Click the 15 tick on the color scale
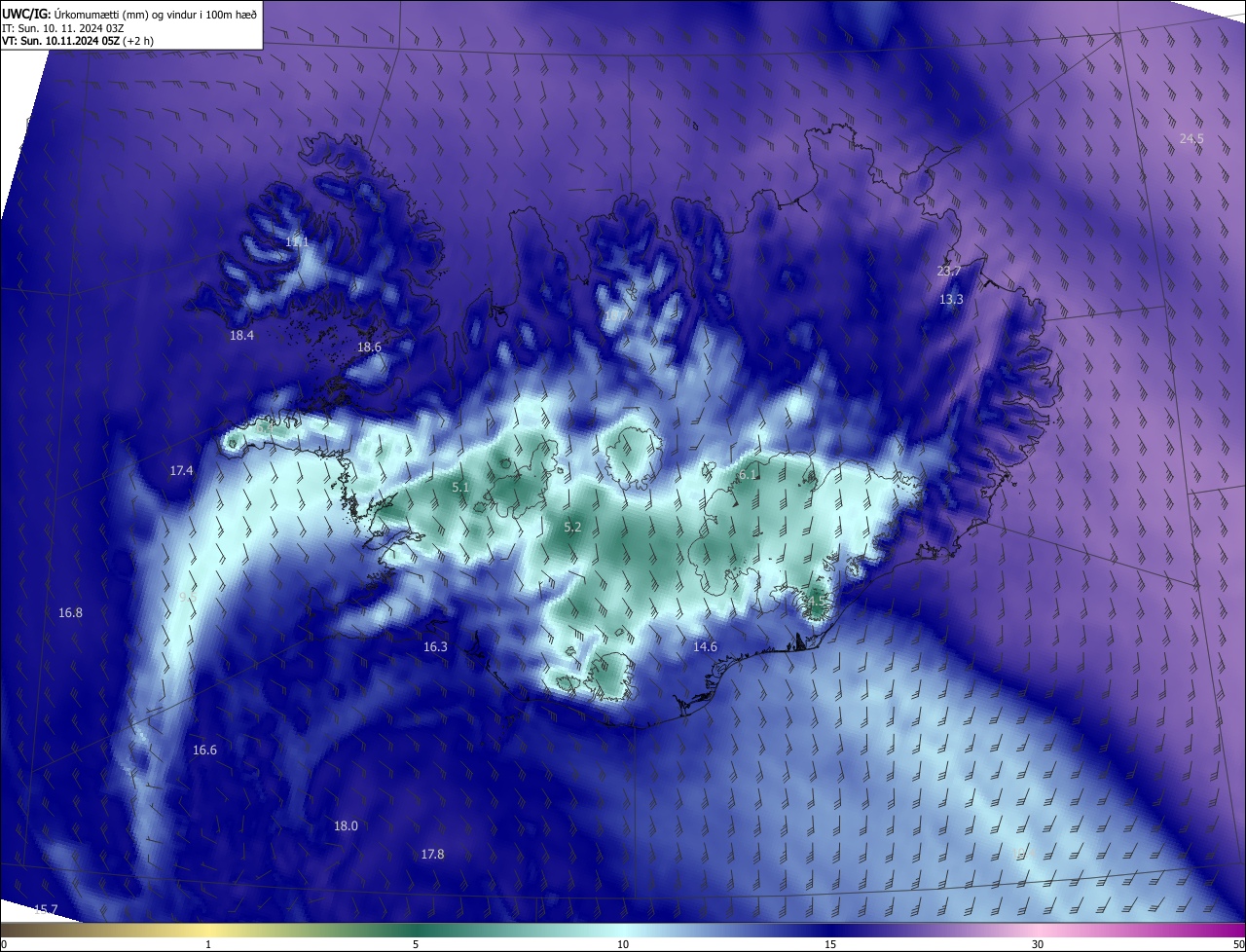The image size is (1246, 952). pos(830,944)
